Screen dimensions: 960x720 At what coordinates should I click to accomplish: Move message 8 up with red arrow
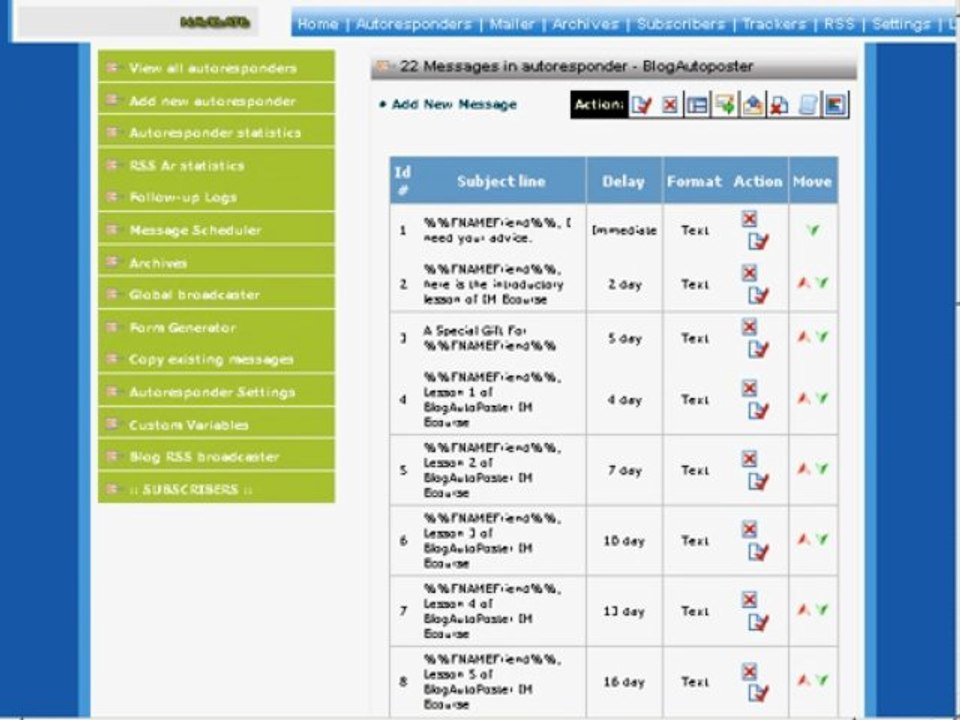click(x=803, y=680)
